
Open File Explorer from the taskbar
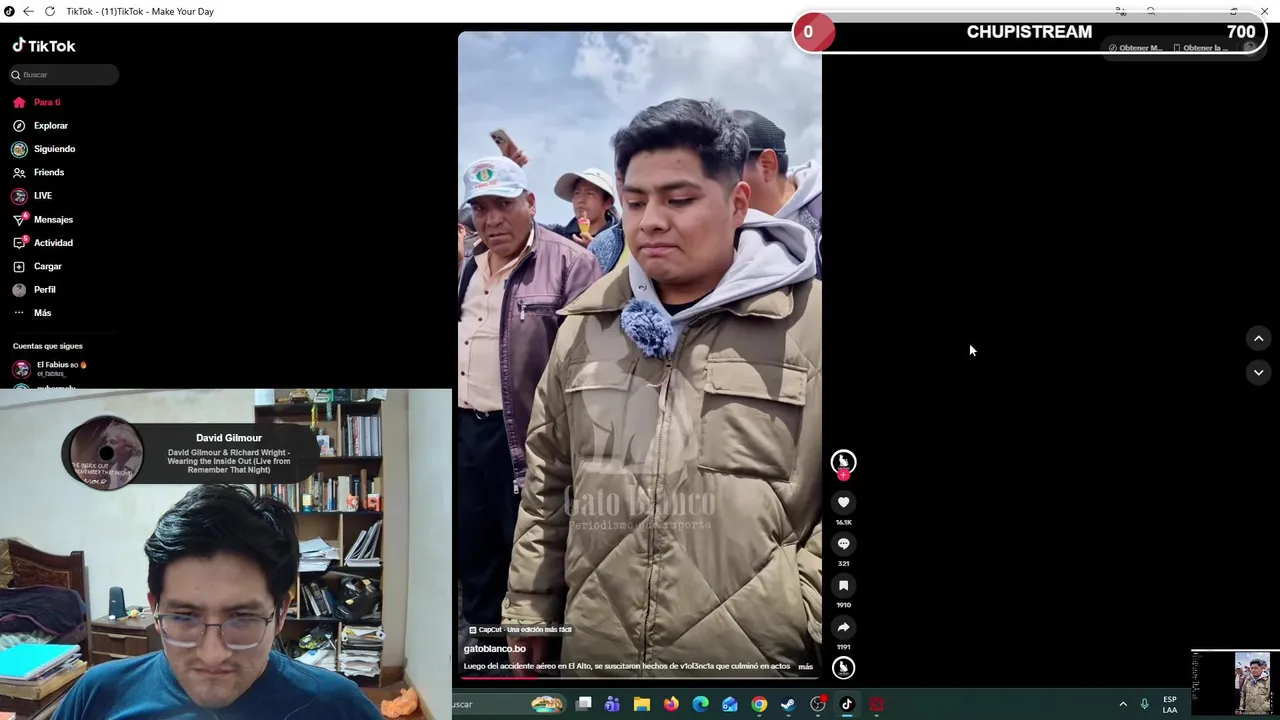click(642, 704)
